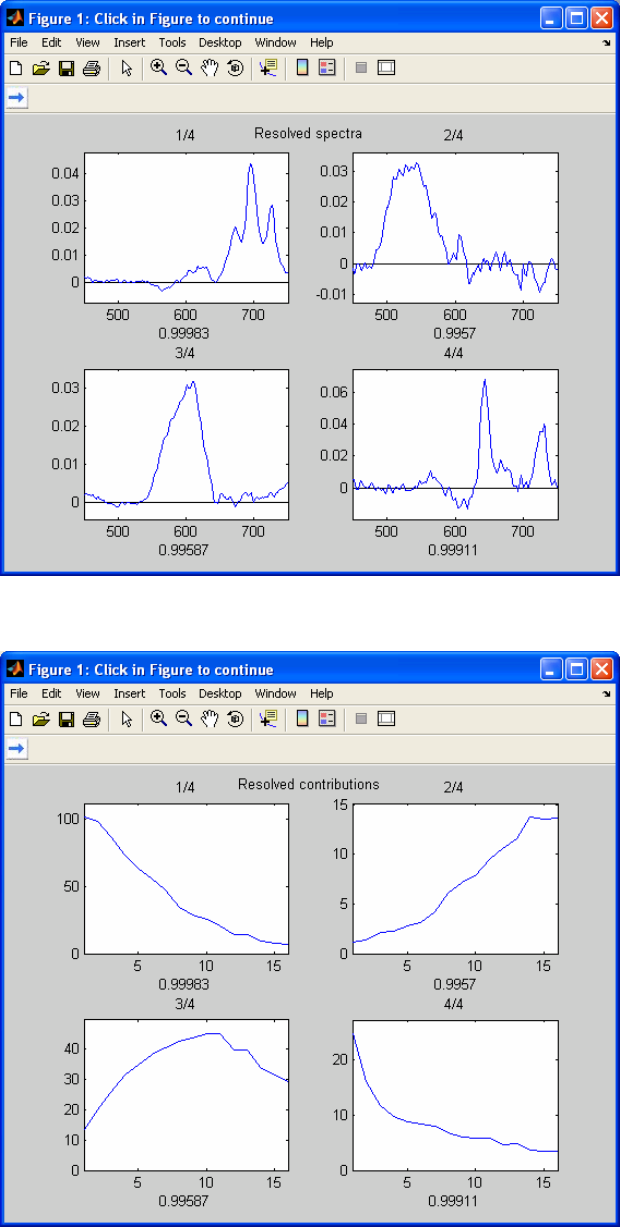Click 3/4 spectrum plot in Resolved spectra window
This screenshot has width=620, height=1227.
point(186,445)
